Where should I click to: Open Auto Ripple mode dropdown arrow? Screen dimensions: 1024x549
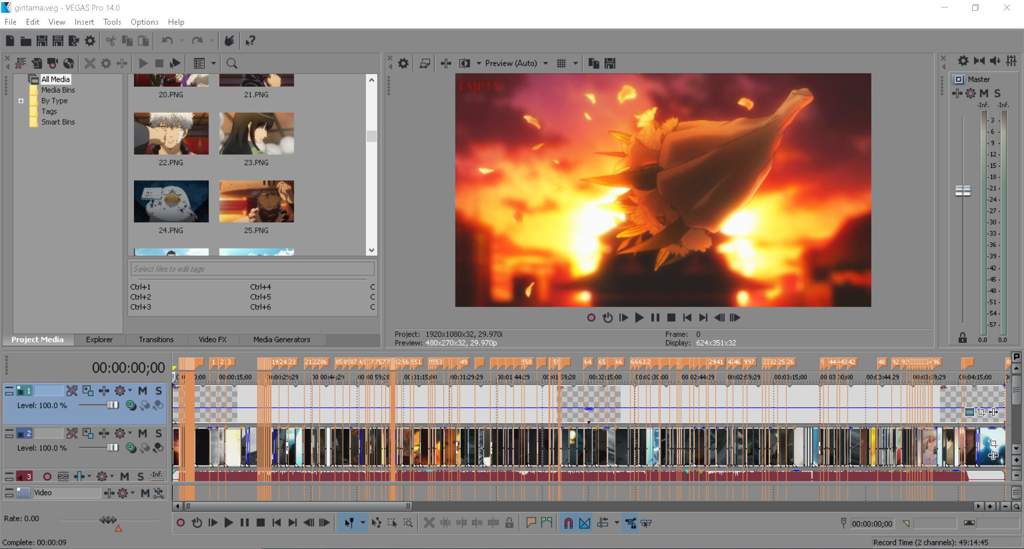click(x=616, y=523)
